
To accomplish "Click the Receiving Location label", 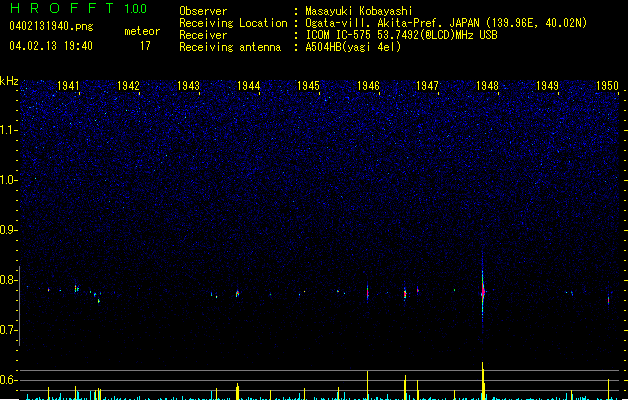I will [233, 23].
